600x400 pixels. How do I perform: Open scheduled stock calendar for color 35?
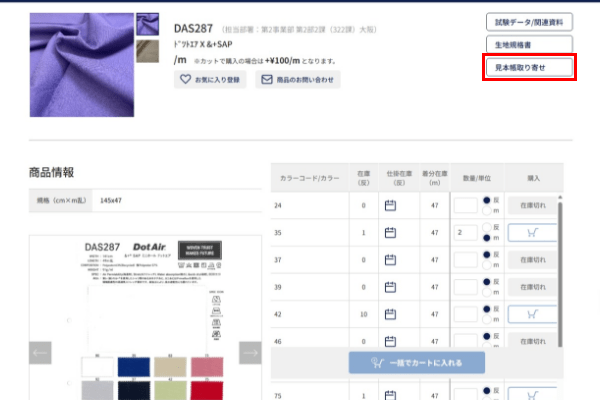pyautogui.click(x=391, y=233)
